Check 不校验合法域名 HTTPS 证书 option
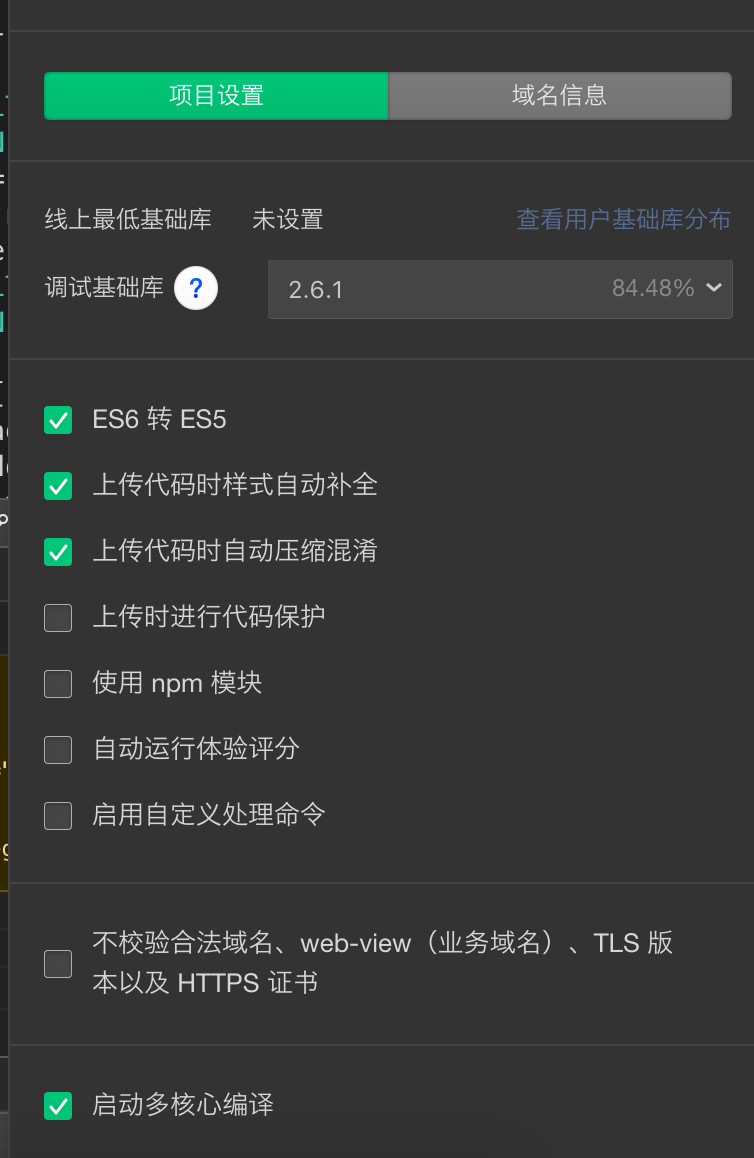 point(58,964)
